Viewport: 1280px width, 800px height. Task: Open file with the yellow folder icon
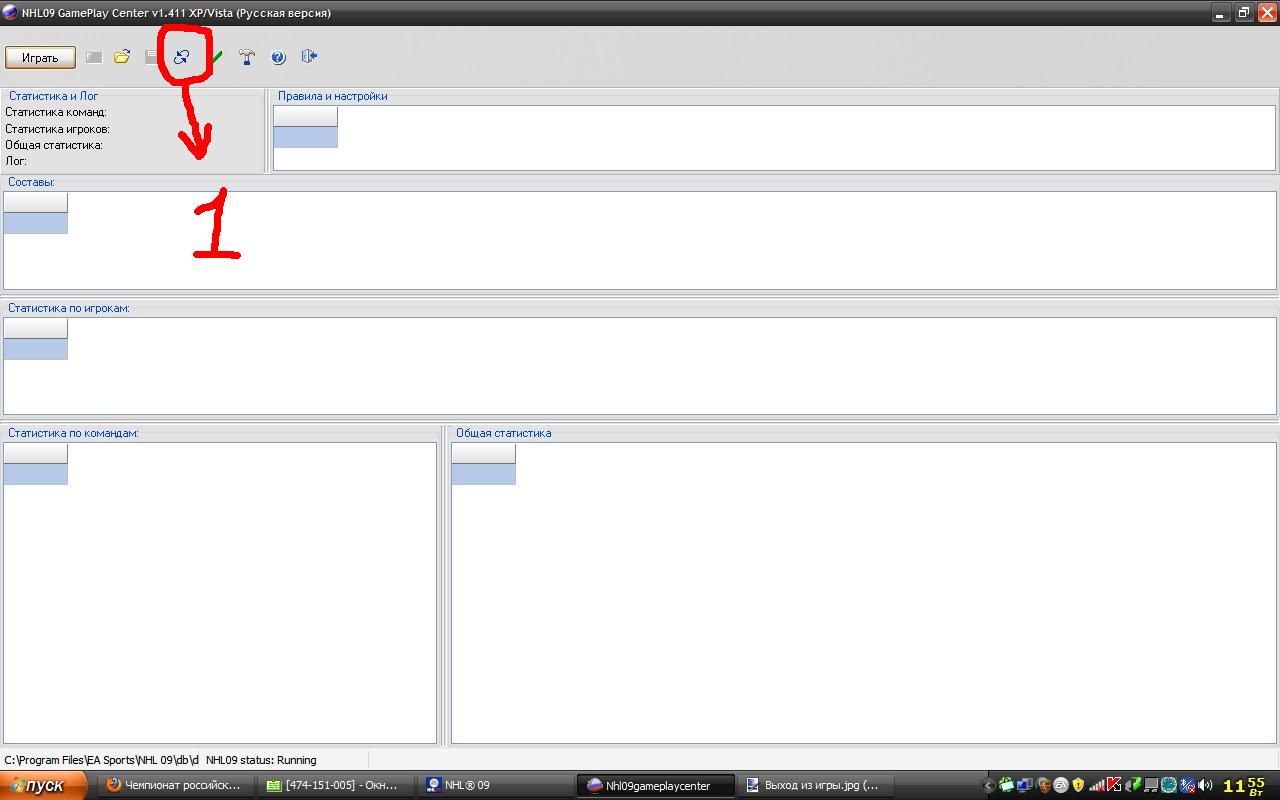[122, 57]
